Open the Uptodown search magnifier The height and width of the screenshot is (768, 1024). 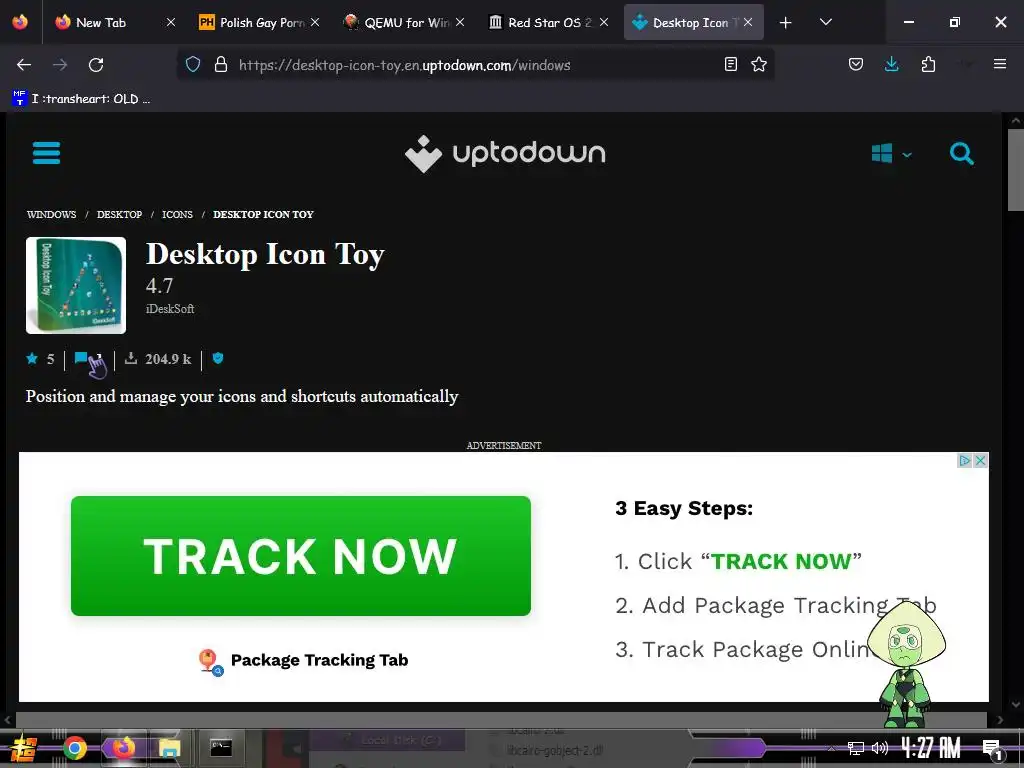click(x=961, y=154)
